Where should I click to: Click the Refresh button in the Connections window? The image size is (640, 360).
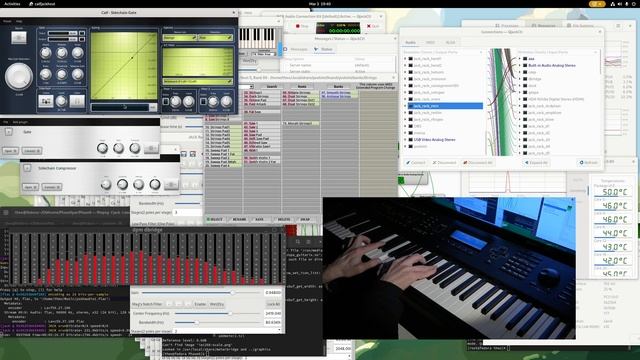pos(588,162)
